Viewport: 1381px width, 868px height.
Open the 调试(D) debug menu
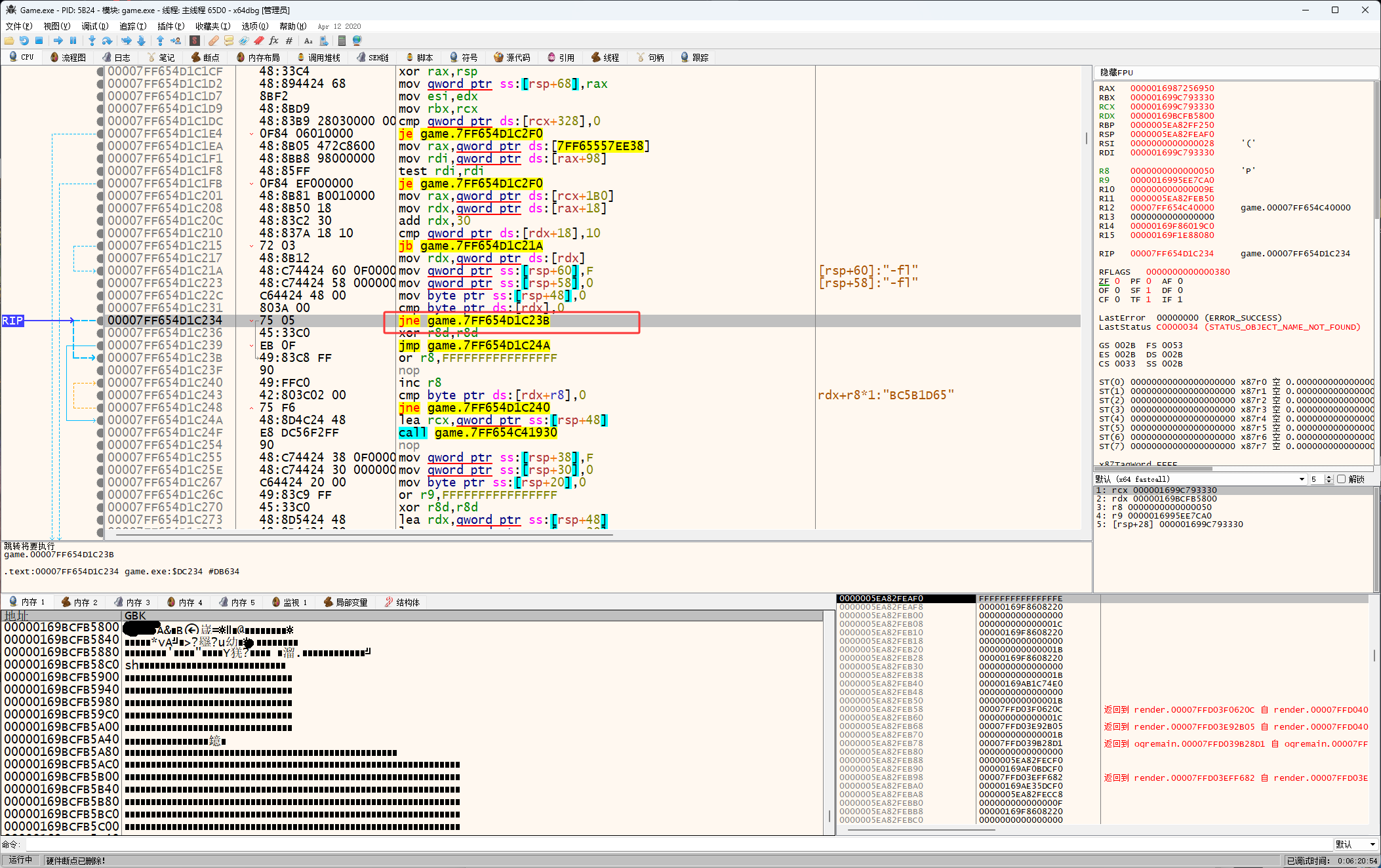click(94, 26)
